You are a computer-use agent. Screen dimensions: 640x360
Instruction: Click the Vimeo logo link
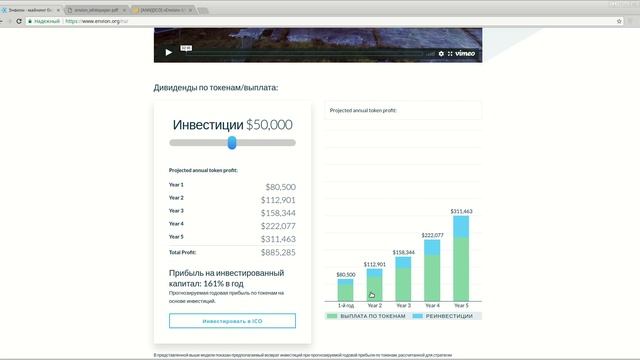click(x=465, y=53)
